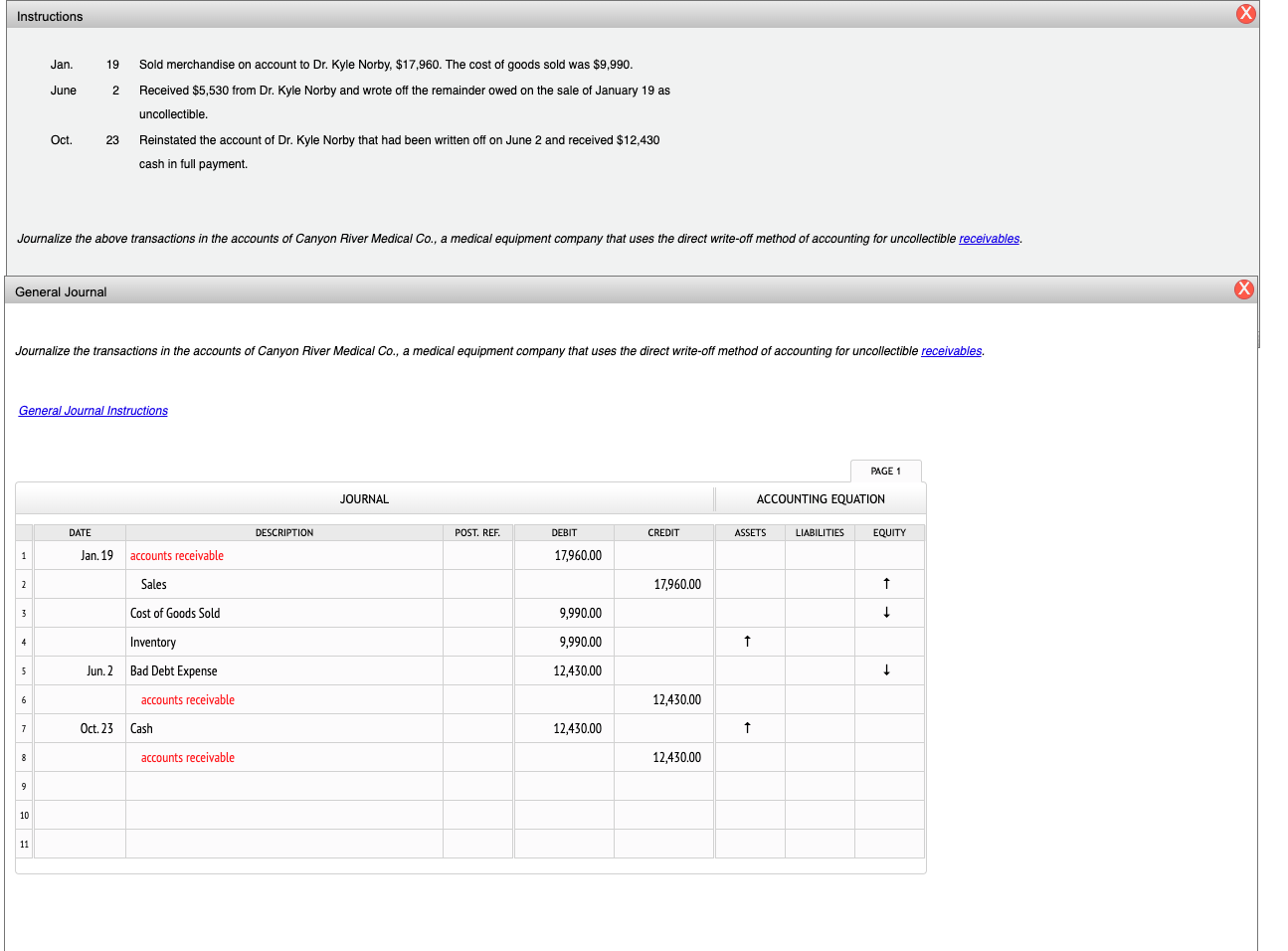The width and height of the screenshot is (1288, 951).
Task: Select the assets cell for row 1
Action: pyautogui.click(x=750, y=556)
